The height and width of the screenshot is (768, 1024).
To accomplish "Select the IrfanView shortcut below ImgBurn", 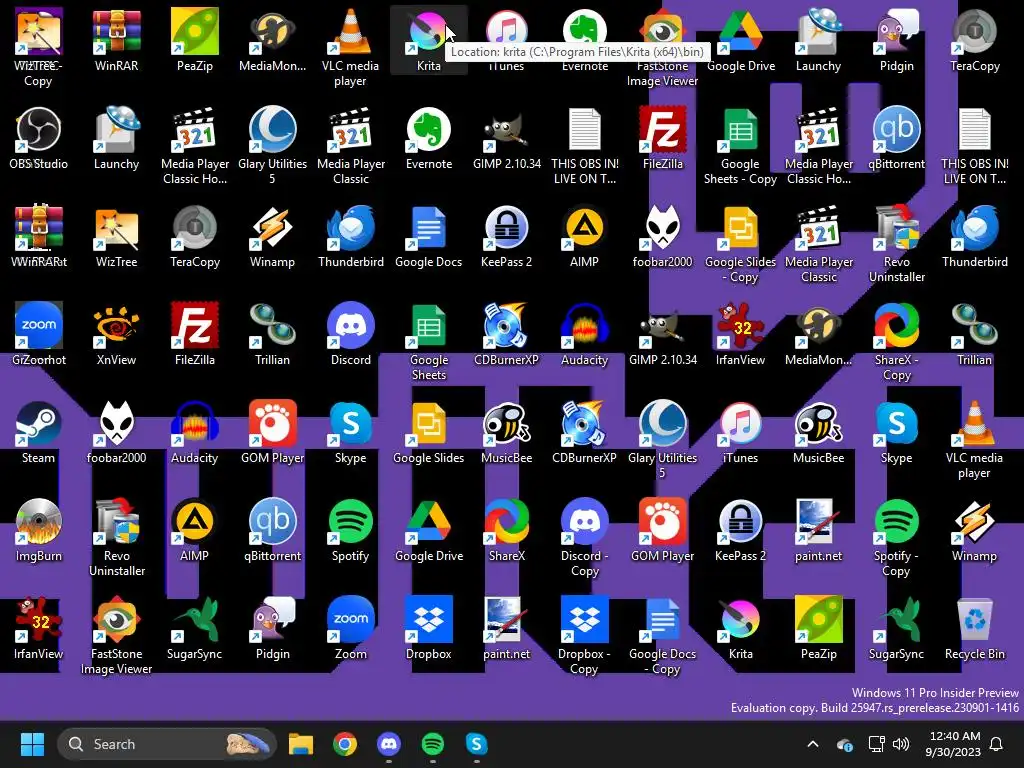I will [x=39, y=628].
